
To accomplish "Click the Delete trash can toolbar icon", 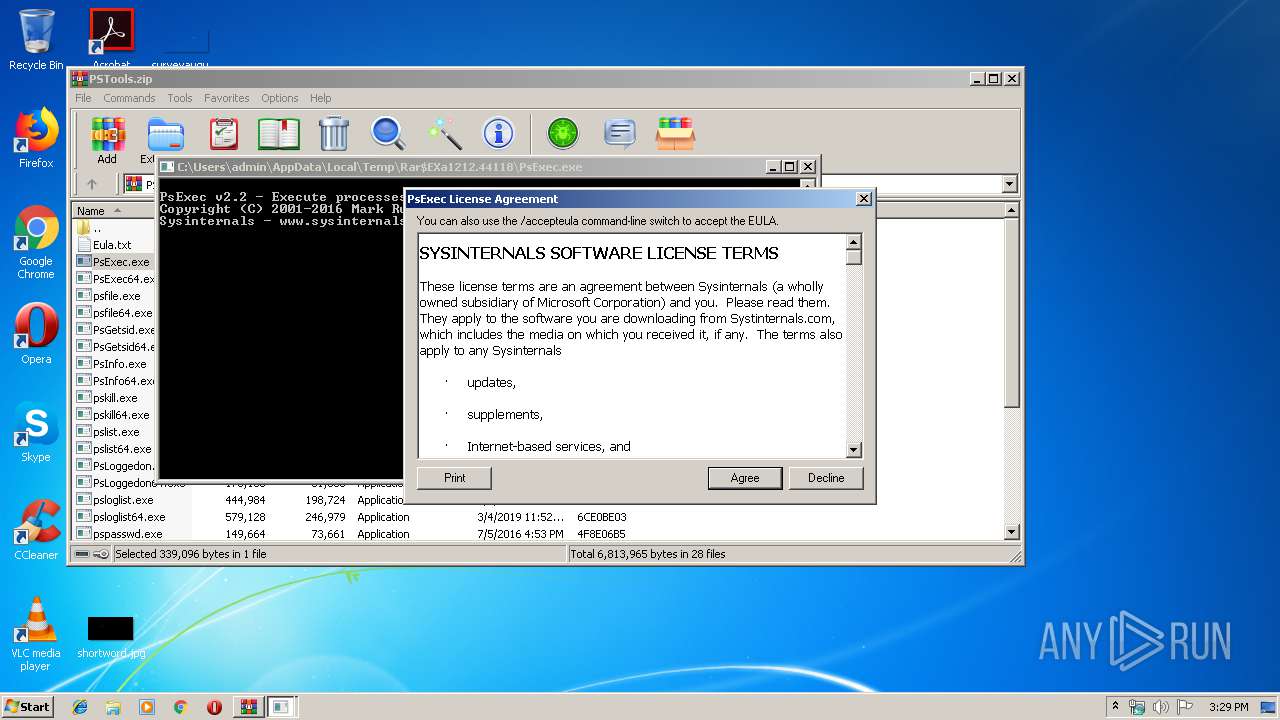I will [x=334, y=133].
